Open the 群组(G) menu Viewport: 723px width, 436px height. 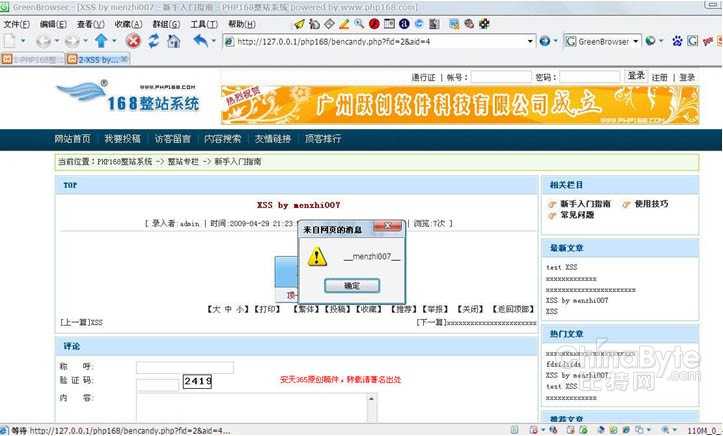[166, 24]
